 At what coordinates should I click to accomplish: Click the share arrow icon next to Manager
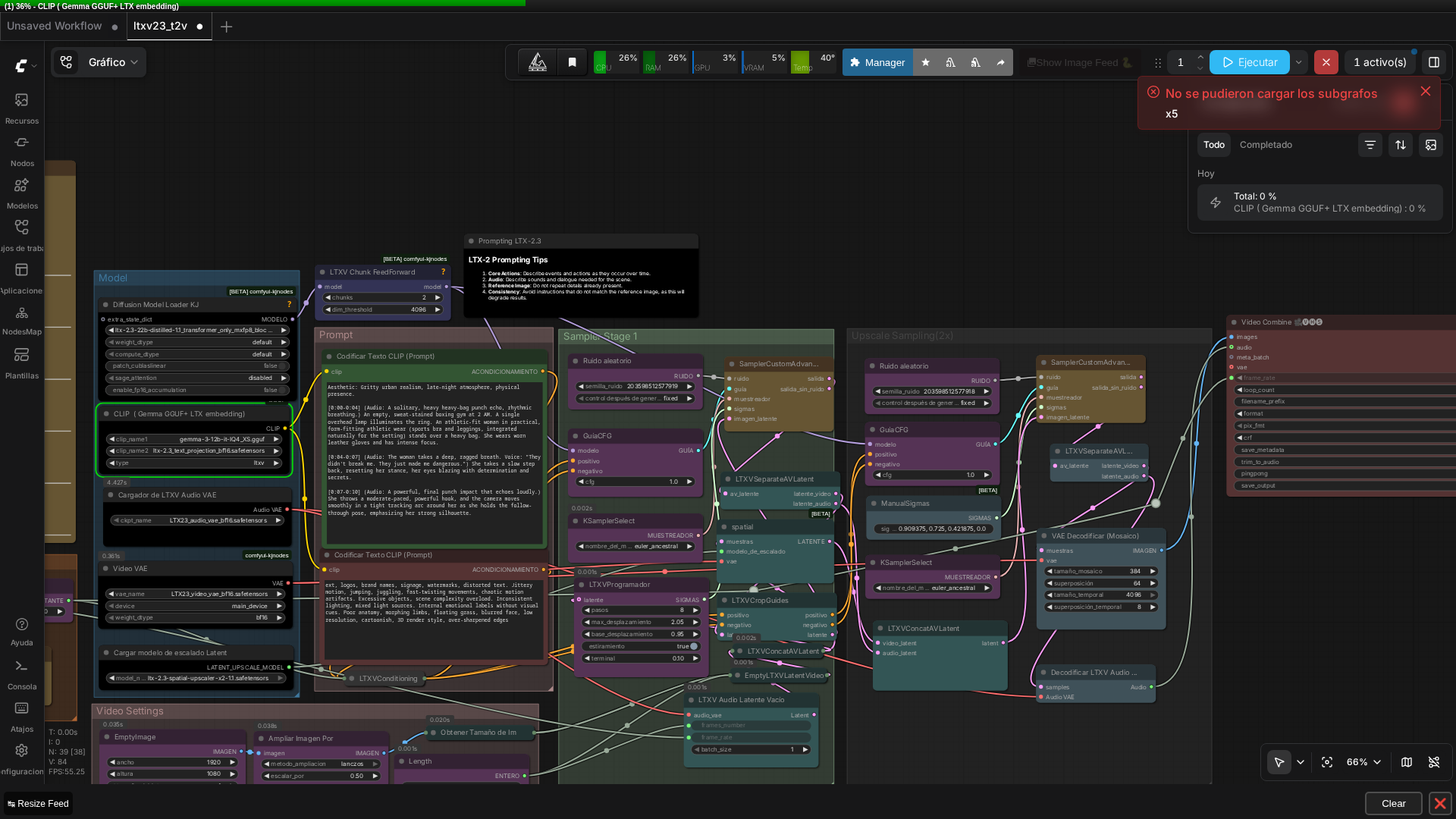(x=1001, y=62)
